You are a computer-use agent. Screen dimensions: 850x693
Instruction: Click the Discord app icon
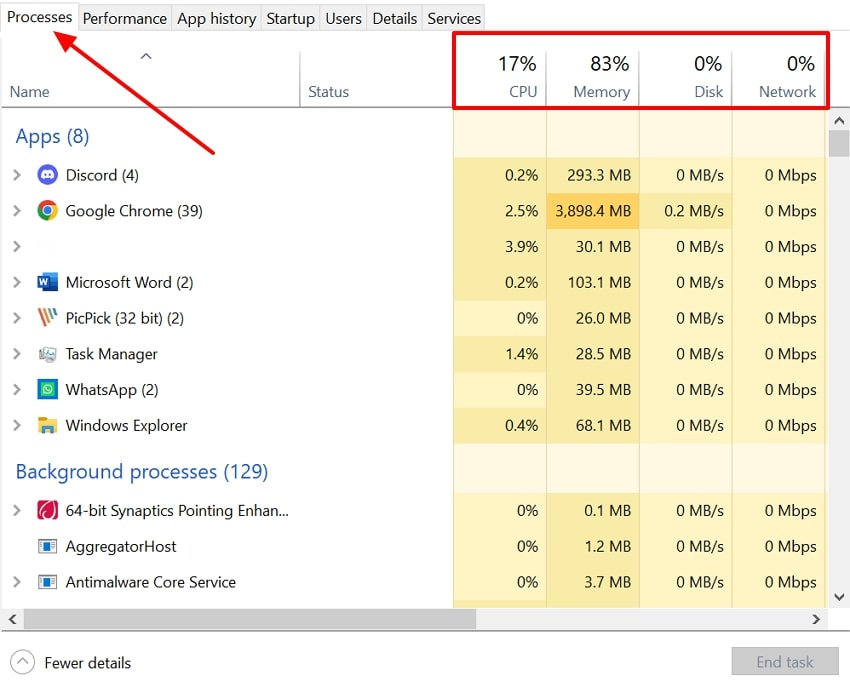coord(48,174)
